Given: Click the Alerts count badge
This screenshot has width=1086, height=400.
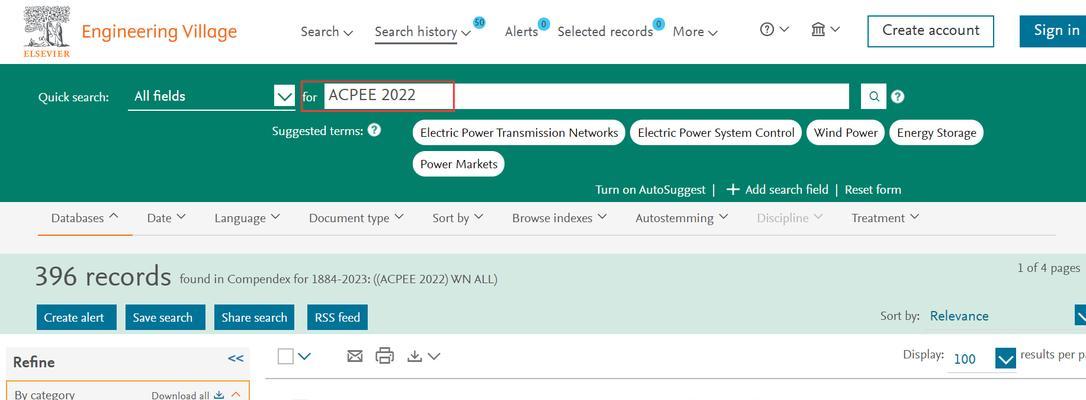Looking at the screenshot, I should (x=544, y=24).
